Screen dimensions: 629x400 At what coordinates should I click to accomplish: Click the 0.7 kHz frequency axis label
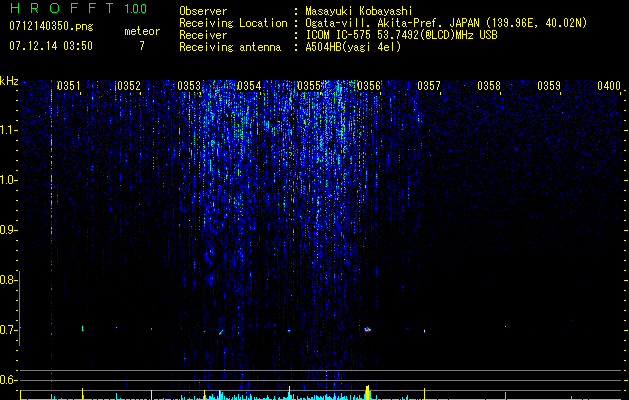[x=9, y=330]
